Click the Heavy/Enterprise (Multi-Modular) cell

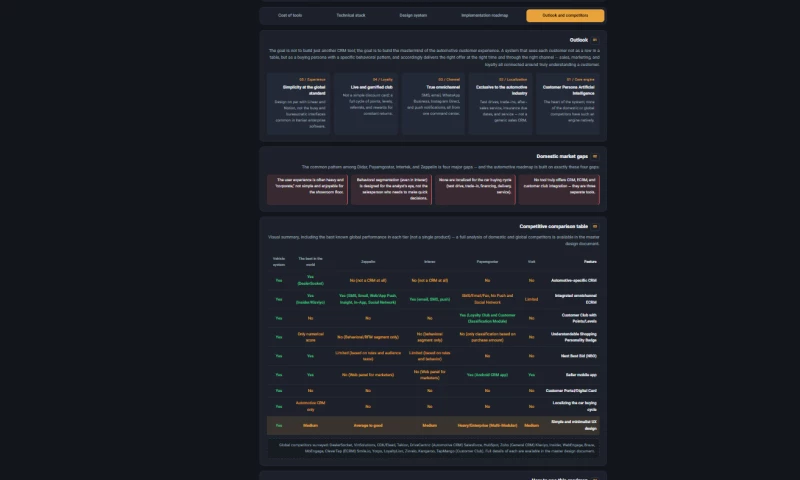487,425
